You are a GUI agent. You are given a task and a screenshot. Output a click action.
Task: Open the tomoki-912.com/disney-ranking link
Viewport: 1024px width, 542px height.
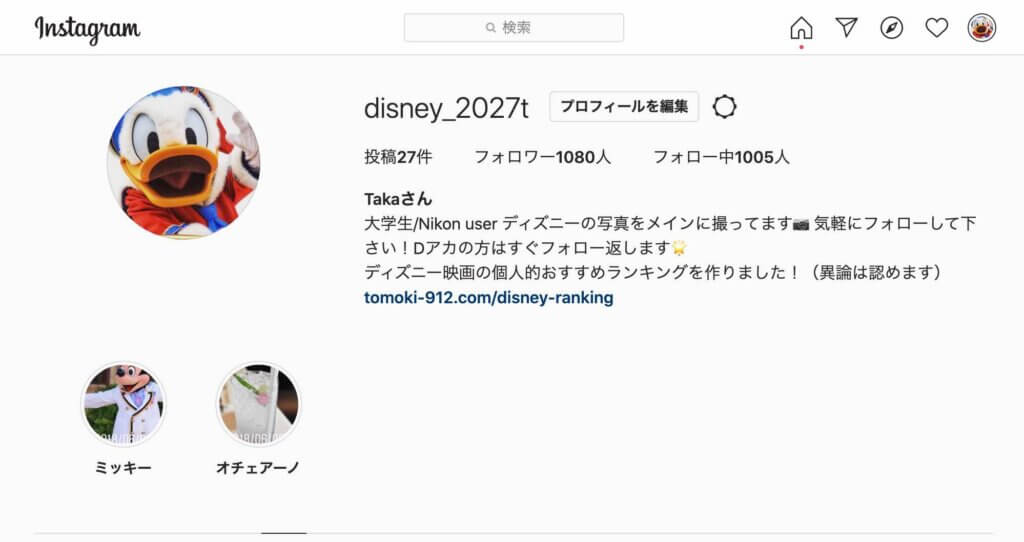click(x=488, y=298)
